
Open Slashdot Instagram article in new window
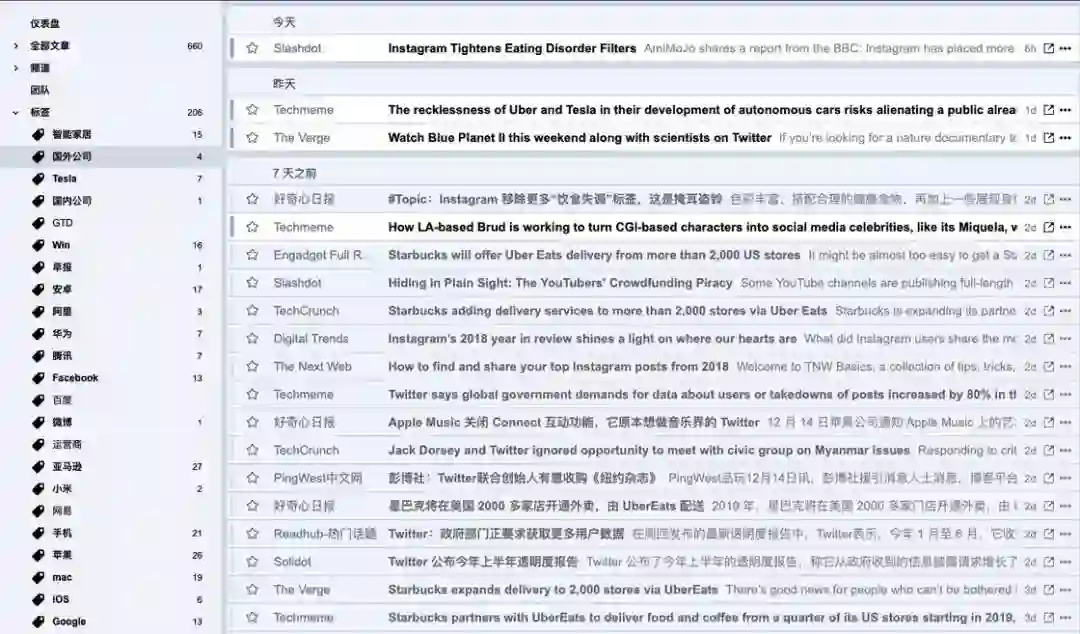[1048, 48]
